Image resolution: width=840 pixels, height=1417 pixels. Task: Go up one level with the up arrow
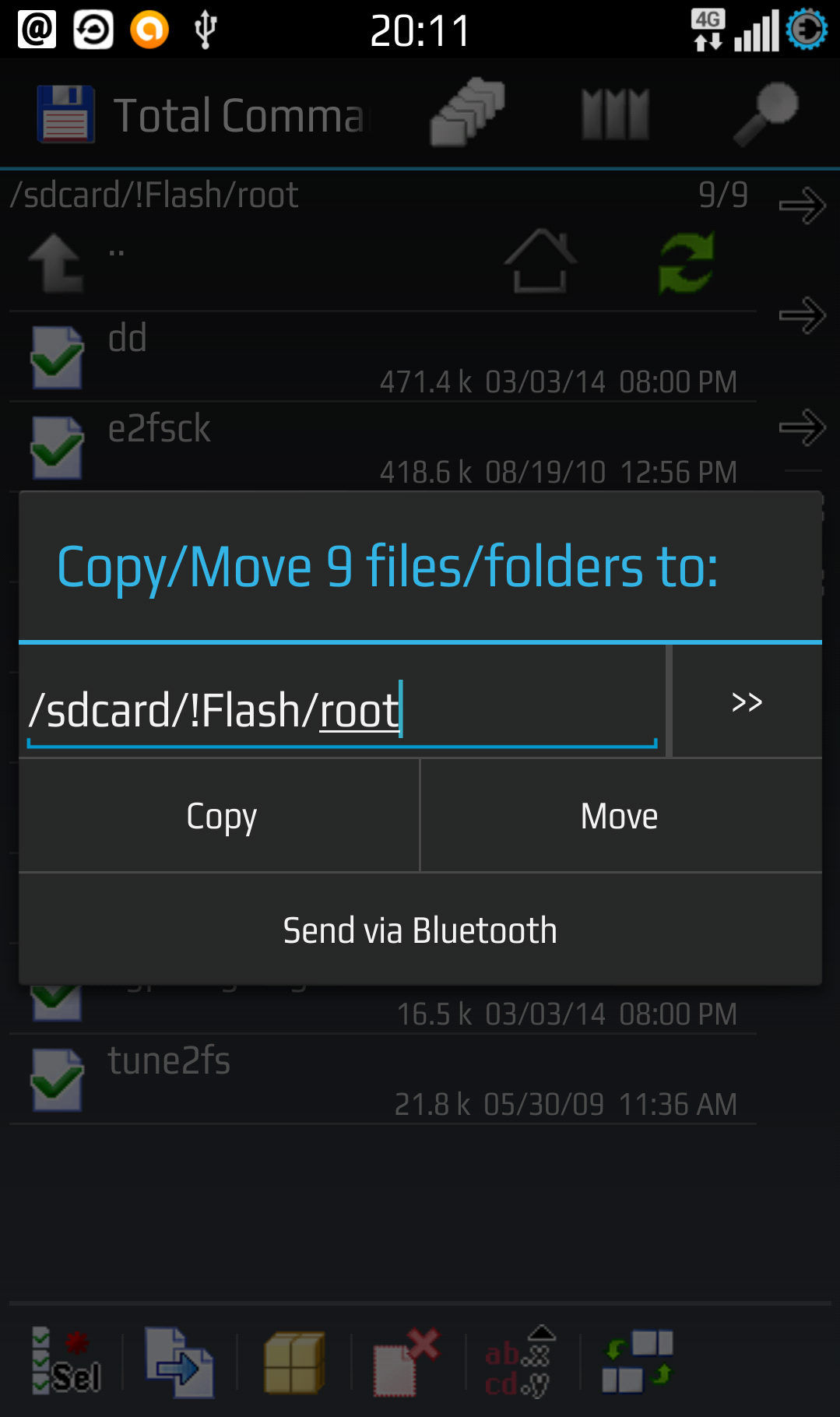pos(56,262)
